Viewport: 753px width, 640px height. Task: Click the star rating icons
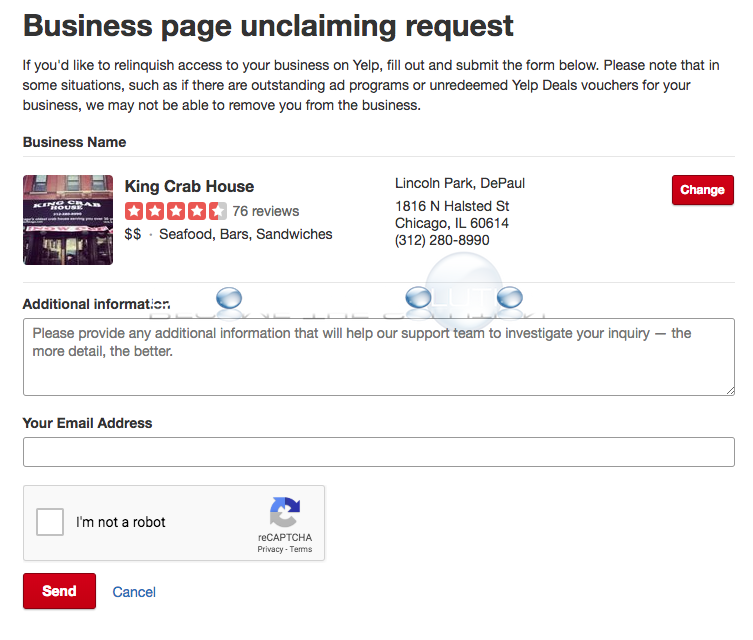tap(176, 211)
